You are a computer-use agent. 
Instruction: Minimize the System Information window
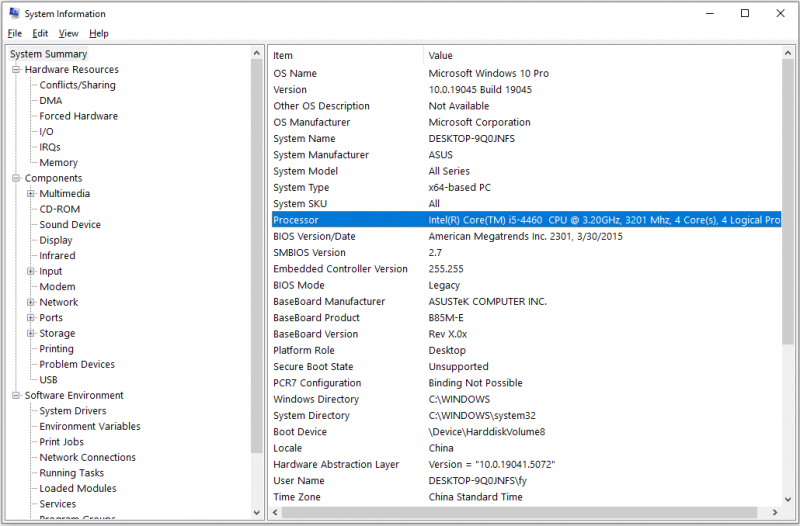[710, 13]
